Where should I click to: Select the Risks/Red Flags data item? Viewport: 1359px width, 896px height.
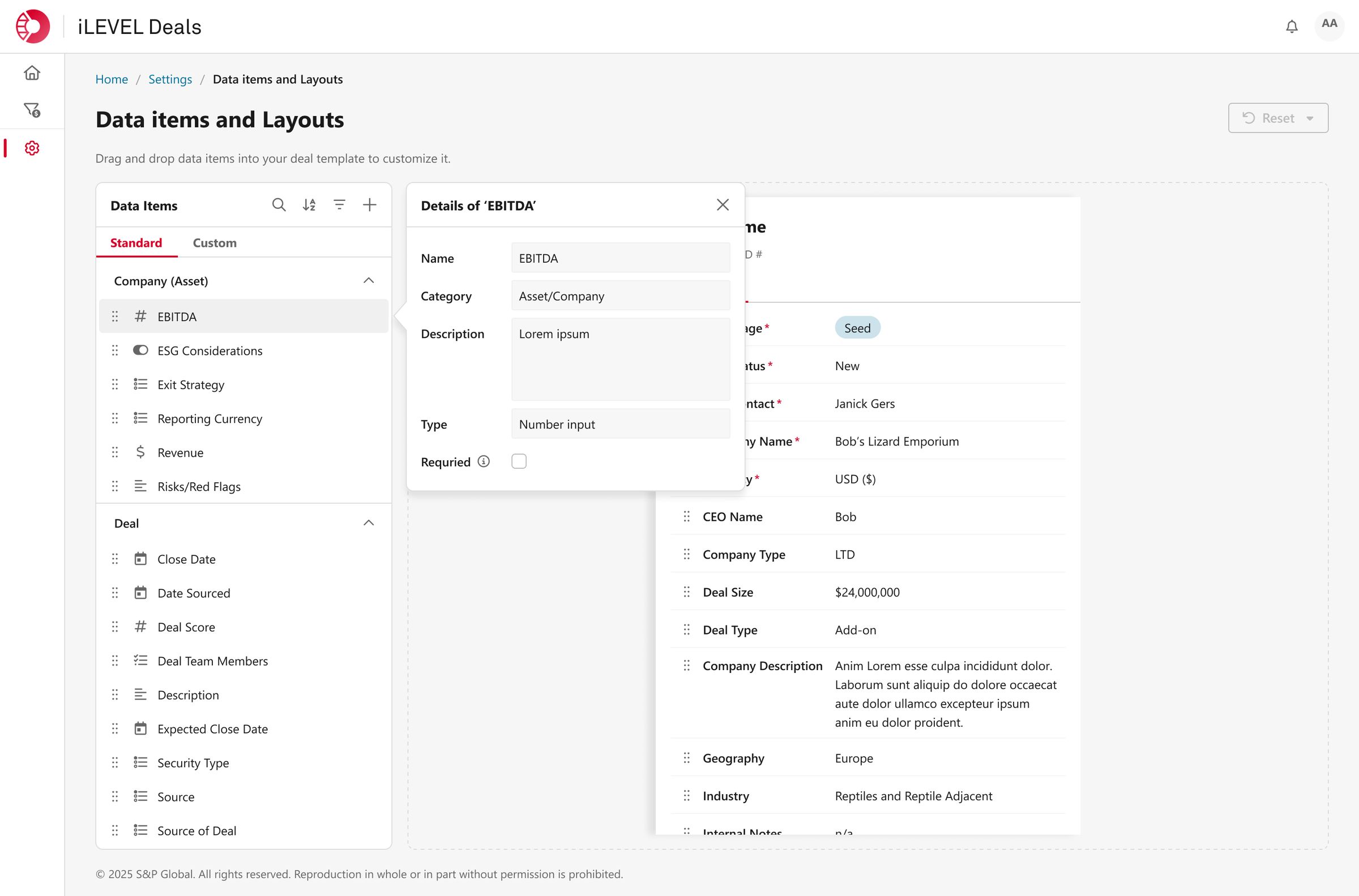243,486
